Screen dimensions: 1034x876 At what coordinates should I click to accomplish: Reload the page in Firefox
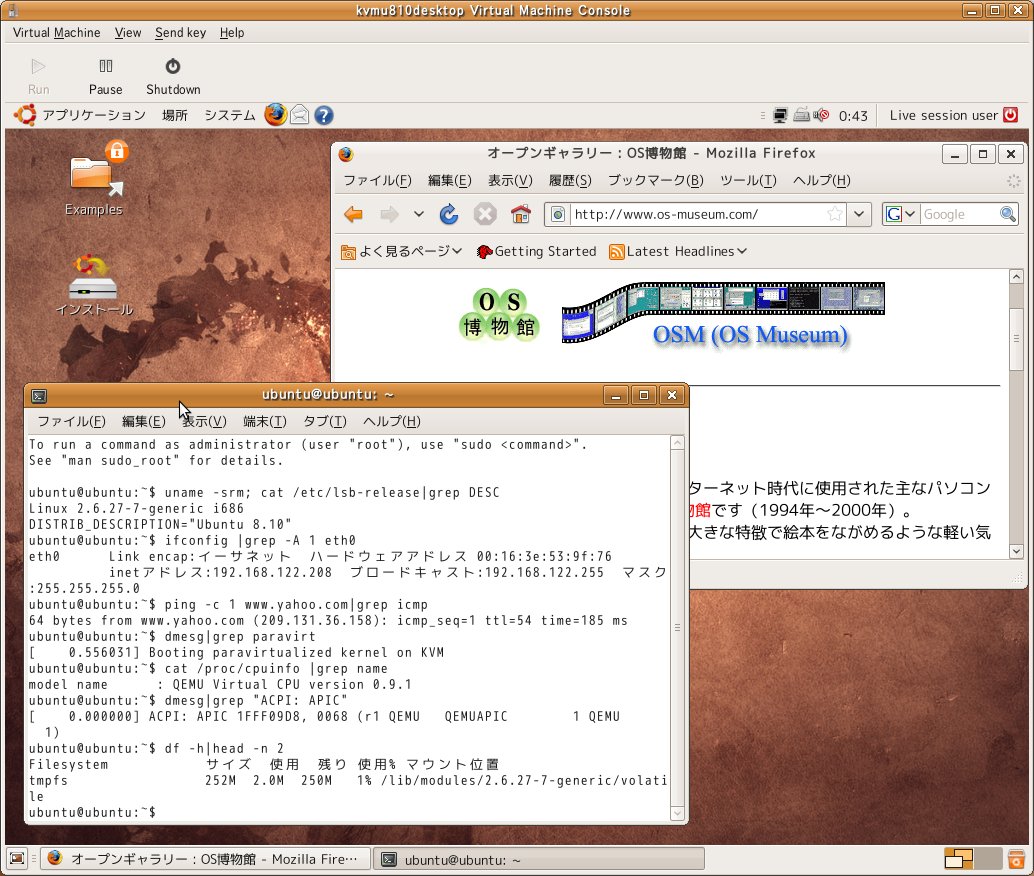coord(449,214)
